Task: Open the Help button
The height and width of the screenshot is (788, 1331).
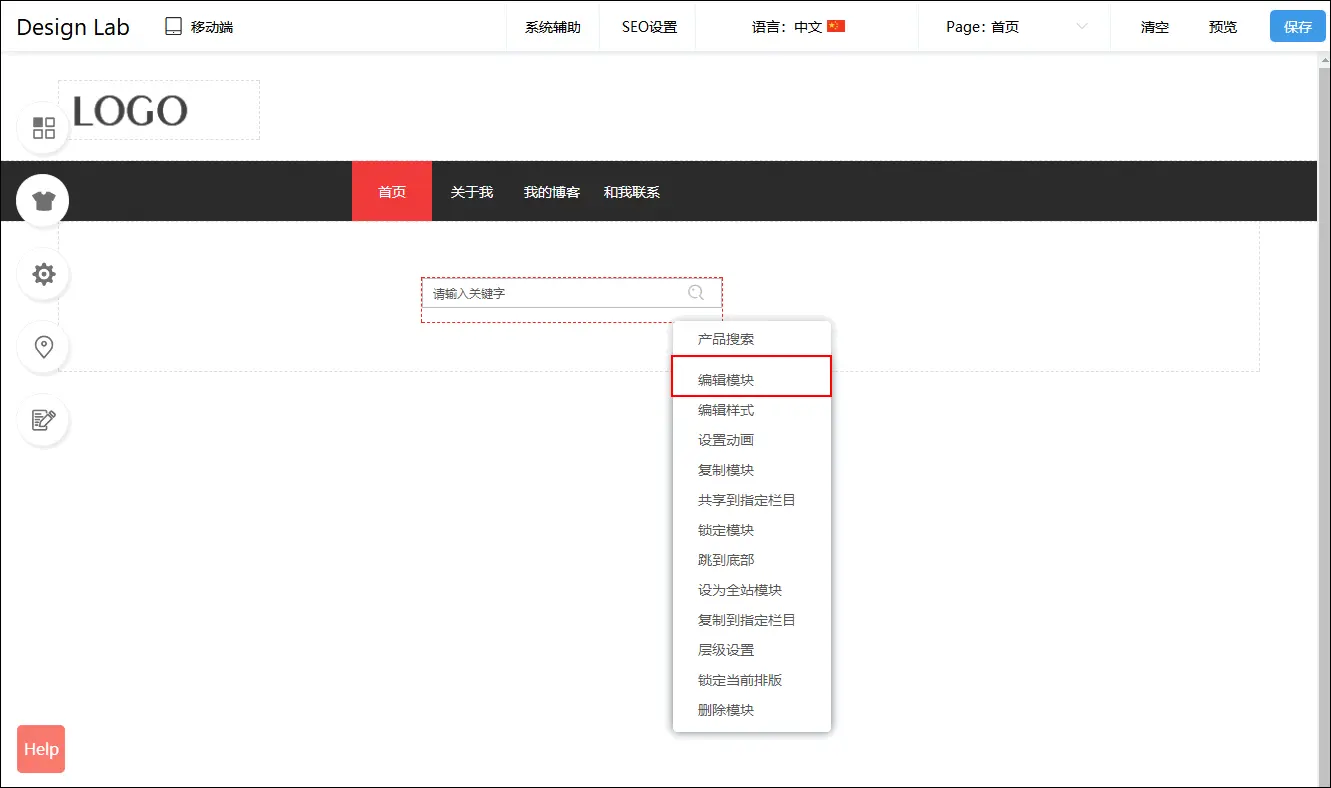Action: click(x=41, y=749)
